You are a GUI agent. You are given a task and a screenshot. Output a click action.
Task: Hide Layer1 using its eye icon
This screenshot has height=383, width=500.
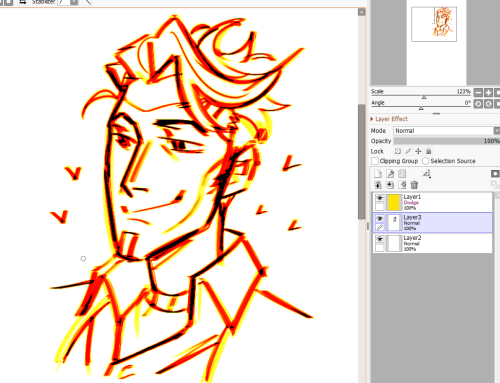380,198
